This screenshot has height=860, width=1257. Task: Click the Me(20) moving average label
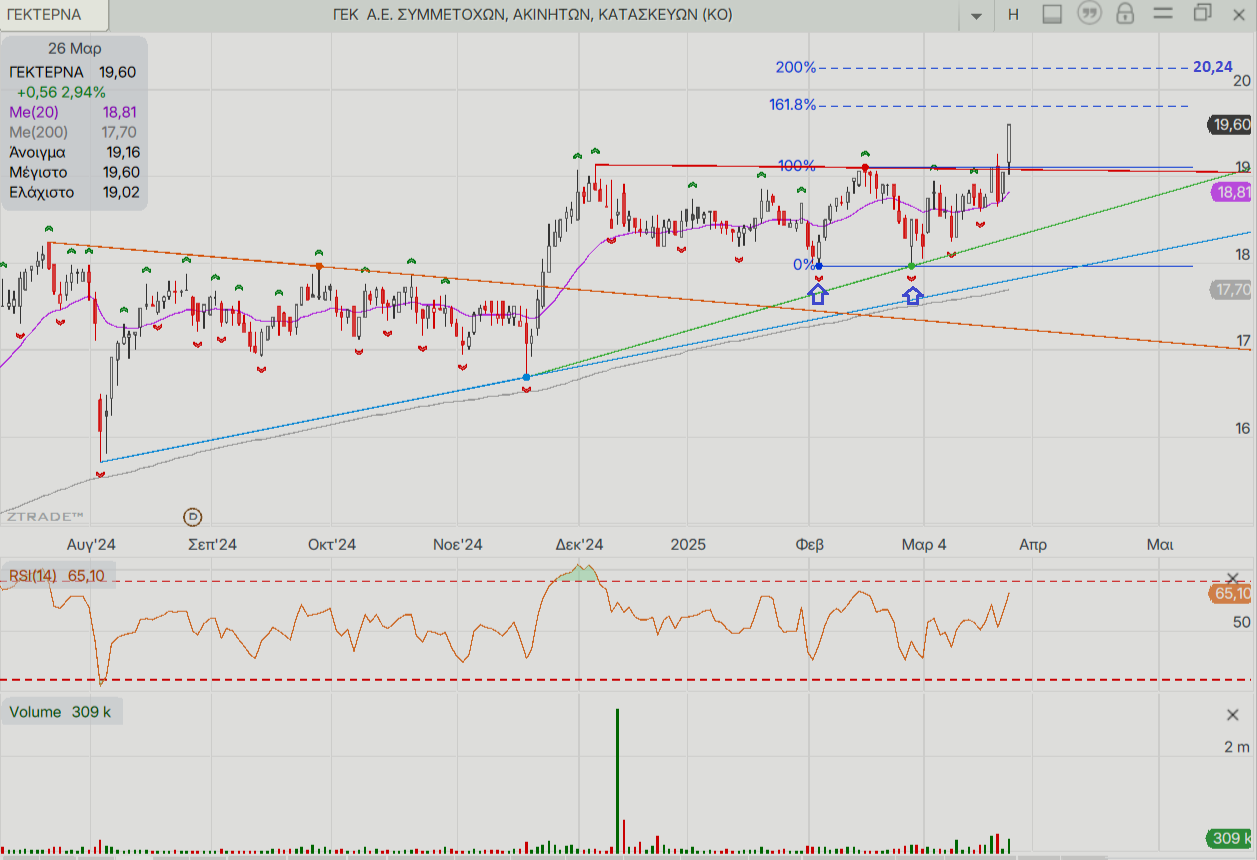pos(35,112)
